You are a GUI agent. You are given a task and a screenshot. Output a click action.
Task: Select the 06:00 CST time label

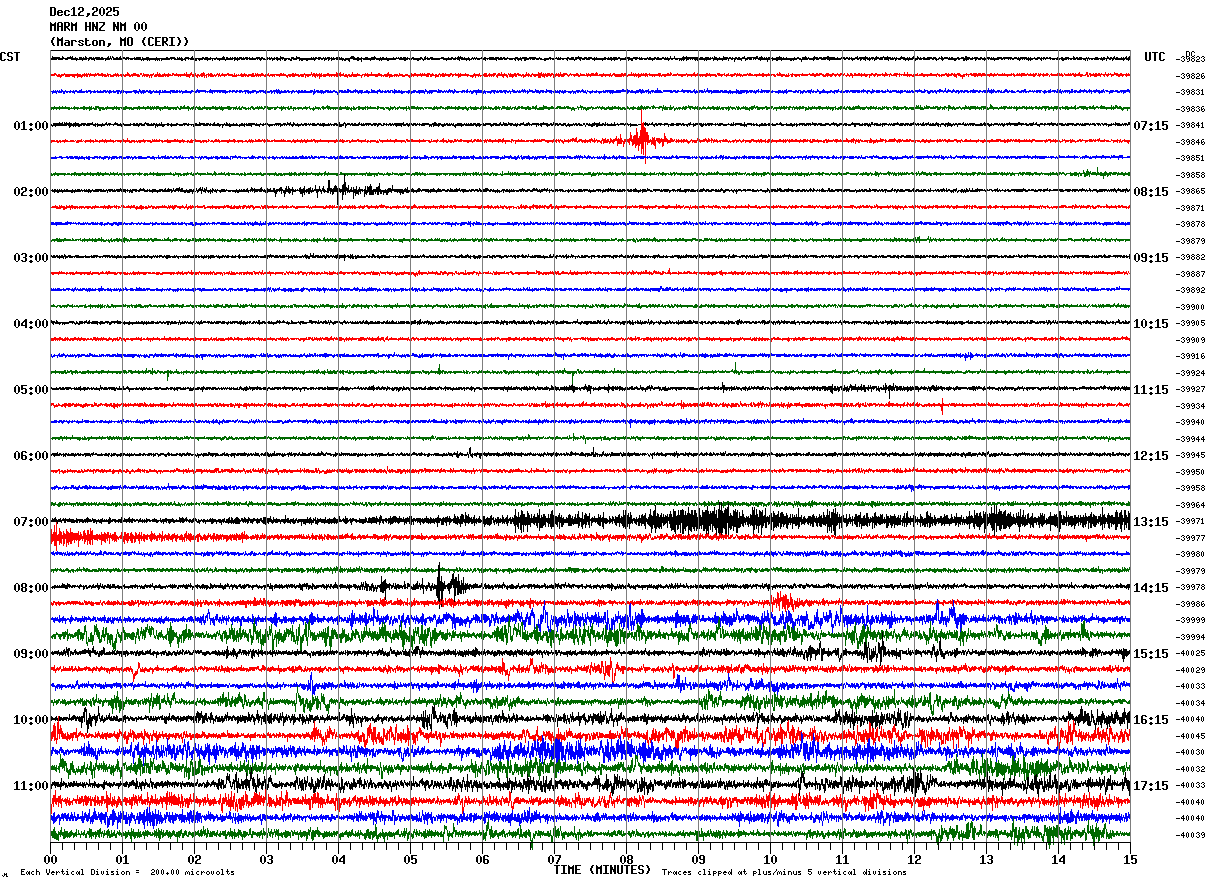click(x=30, y=456)
